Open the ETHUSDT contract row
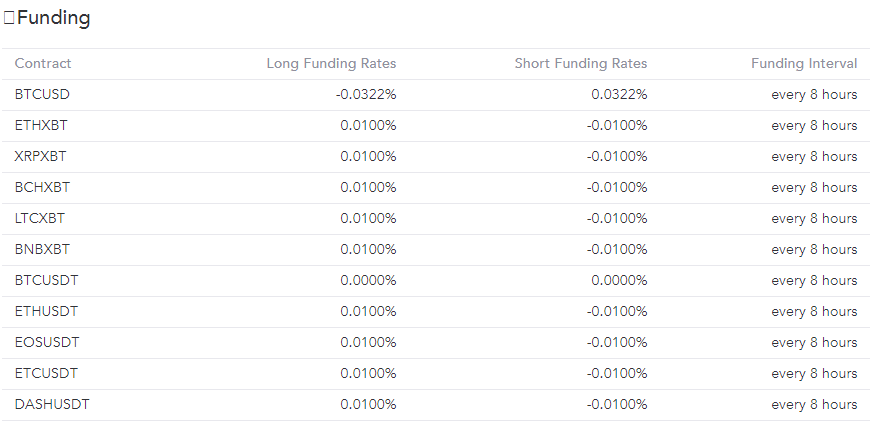 click(46, 311)
